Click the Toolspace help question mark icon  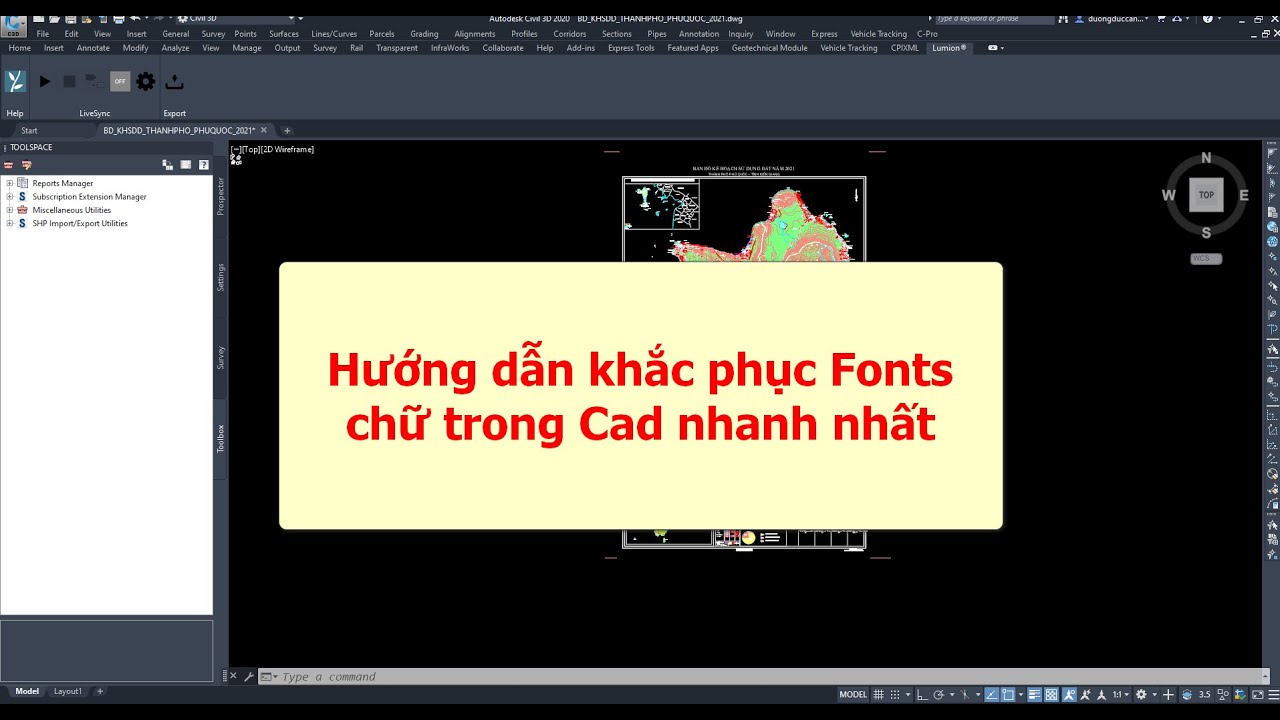[204, 165]
